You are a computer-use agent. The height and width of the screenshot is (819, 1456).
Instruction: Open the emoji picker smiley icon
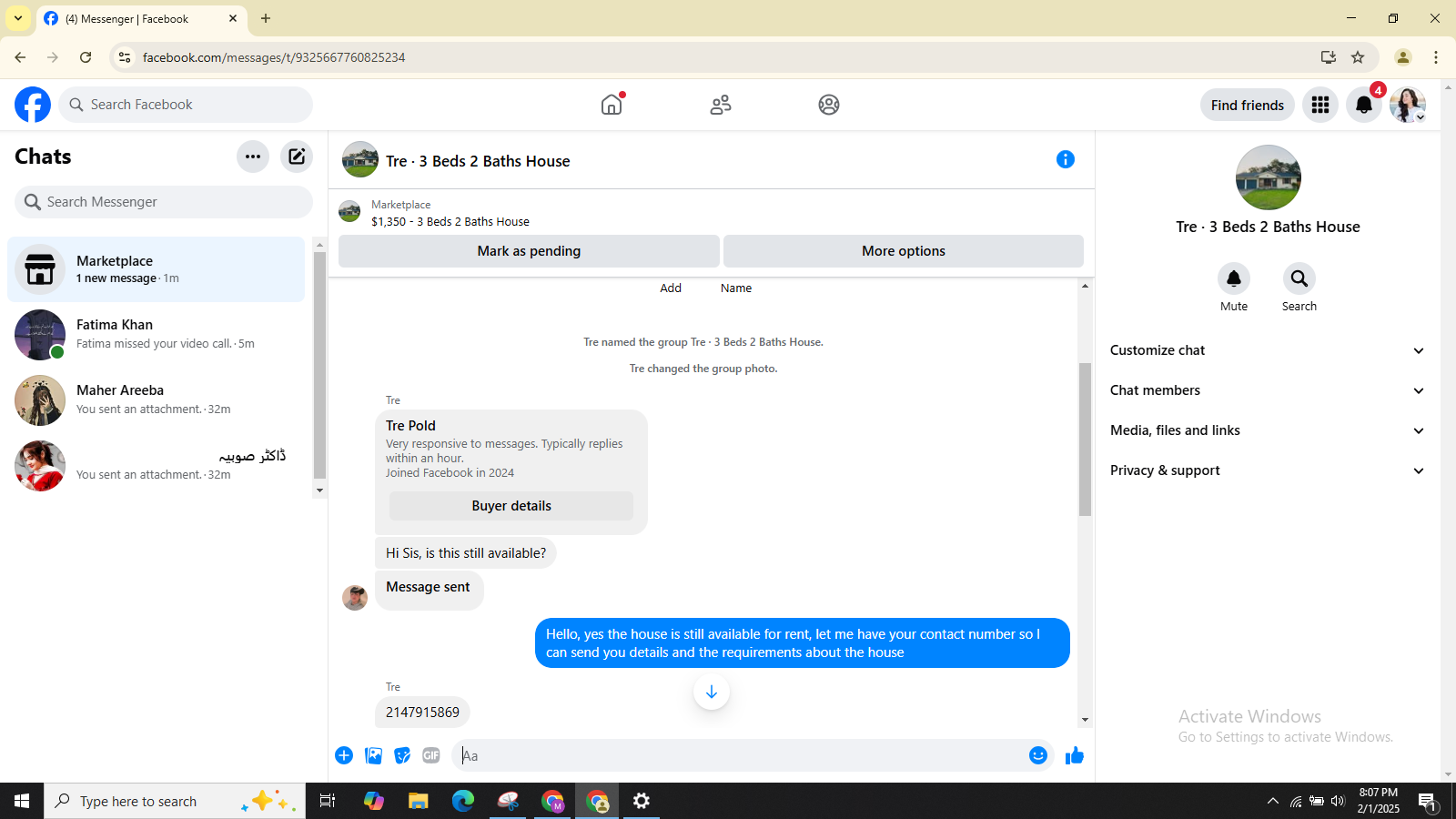coord(1038,755)
